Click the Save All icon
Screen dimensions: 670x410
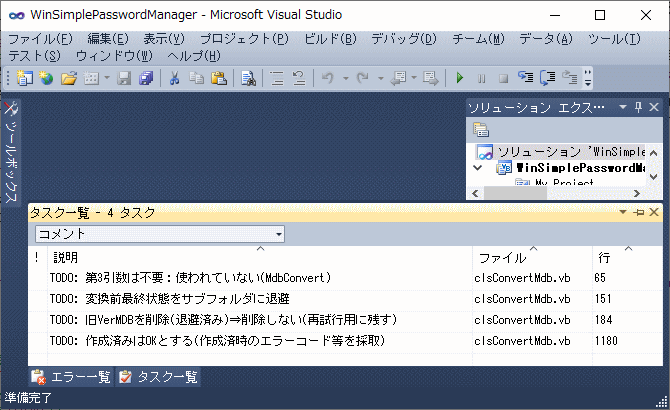[x=146, y=78]
